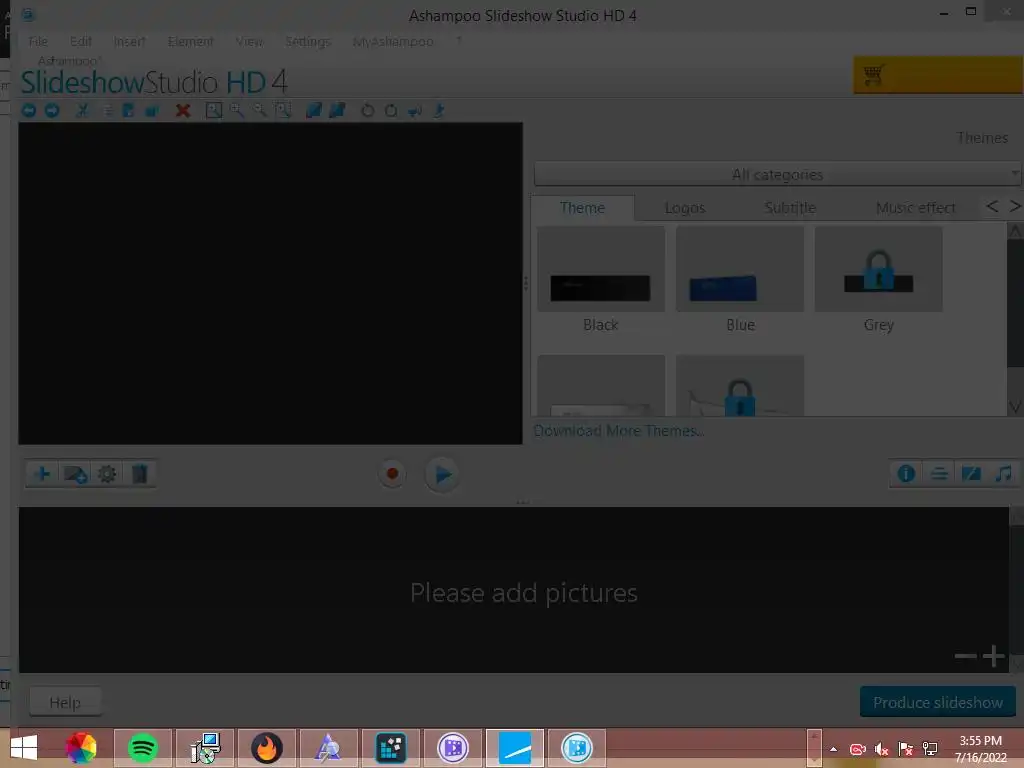Open the Insert menu
The width and height of the screenshot is (1024, 768).
[x=129, y=41]
